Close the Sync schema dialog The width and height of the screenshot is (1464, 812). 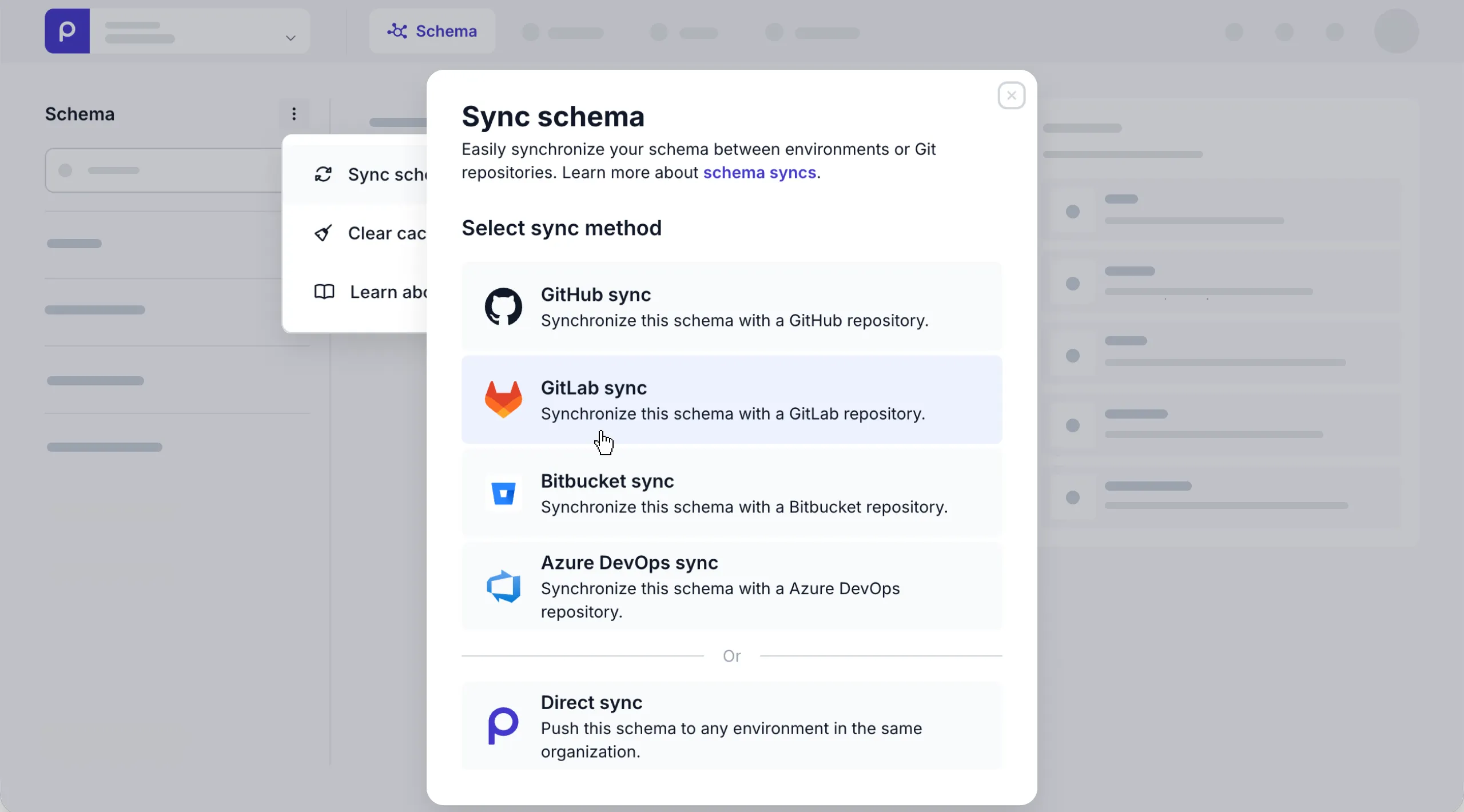(x=1010, y=95)
